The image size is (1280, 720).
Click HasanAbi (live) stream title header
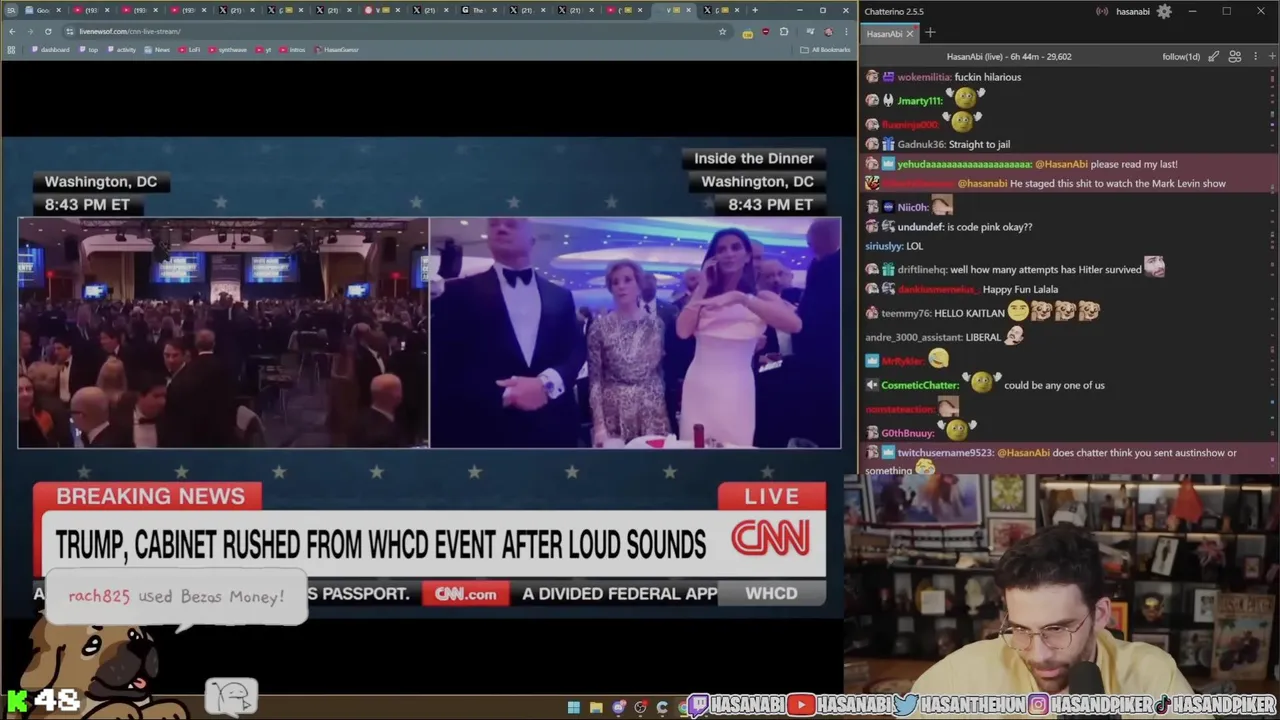click(1009, 57)
